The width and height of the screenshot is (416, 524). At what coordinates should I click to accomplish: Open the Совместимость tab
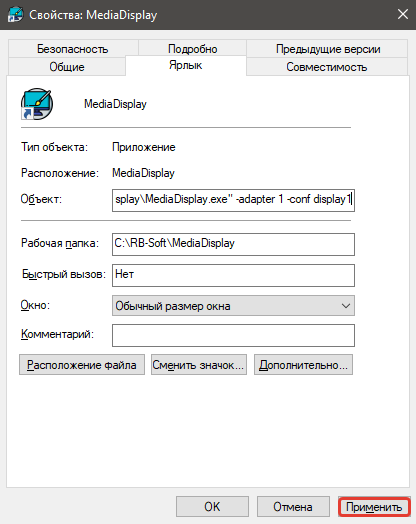326,67
